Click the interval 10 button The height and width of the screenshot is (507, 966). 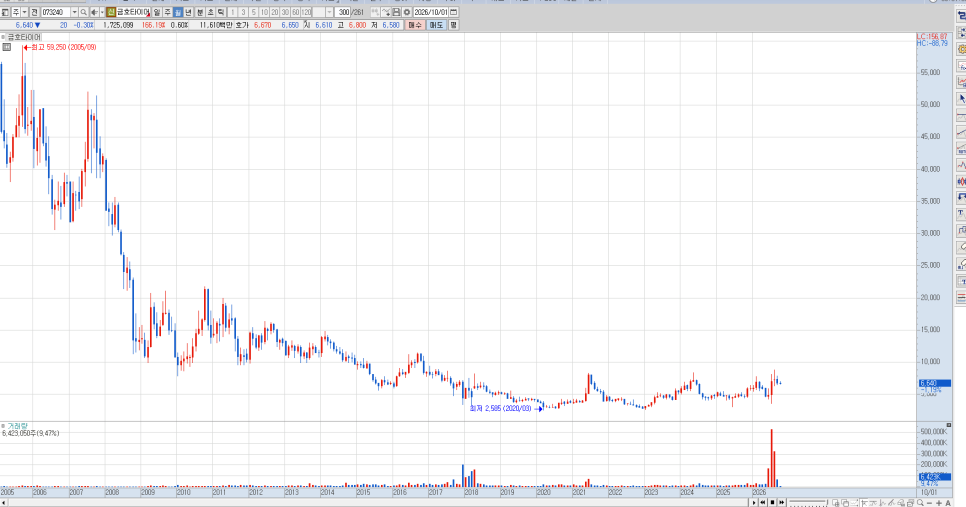tap(264, 12)
